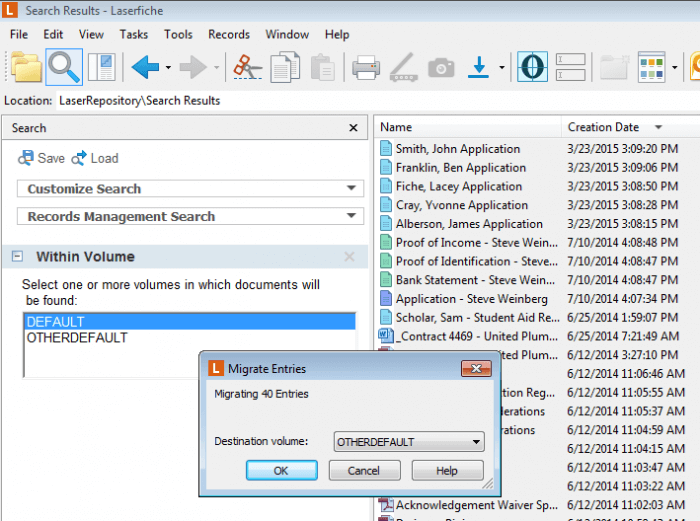Click the Load search icon
Screen dimensions: 700x521
79,158
